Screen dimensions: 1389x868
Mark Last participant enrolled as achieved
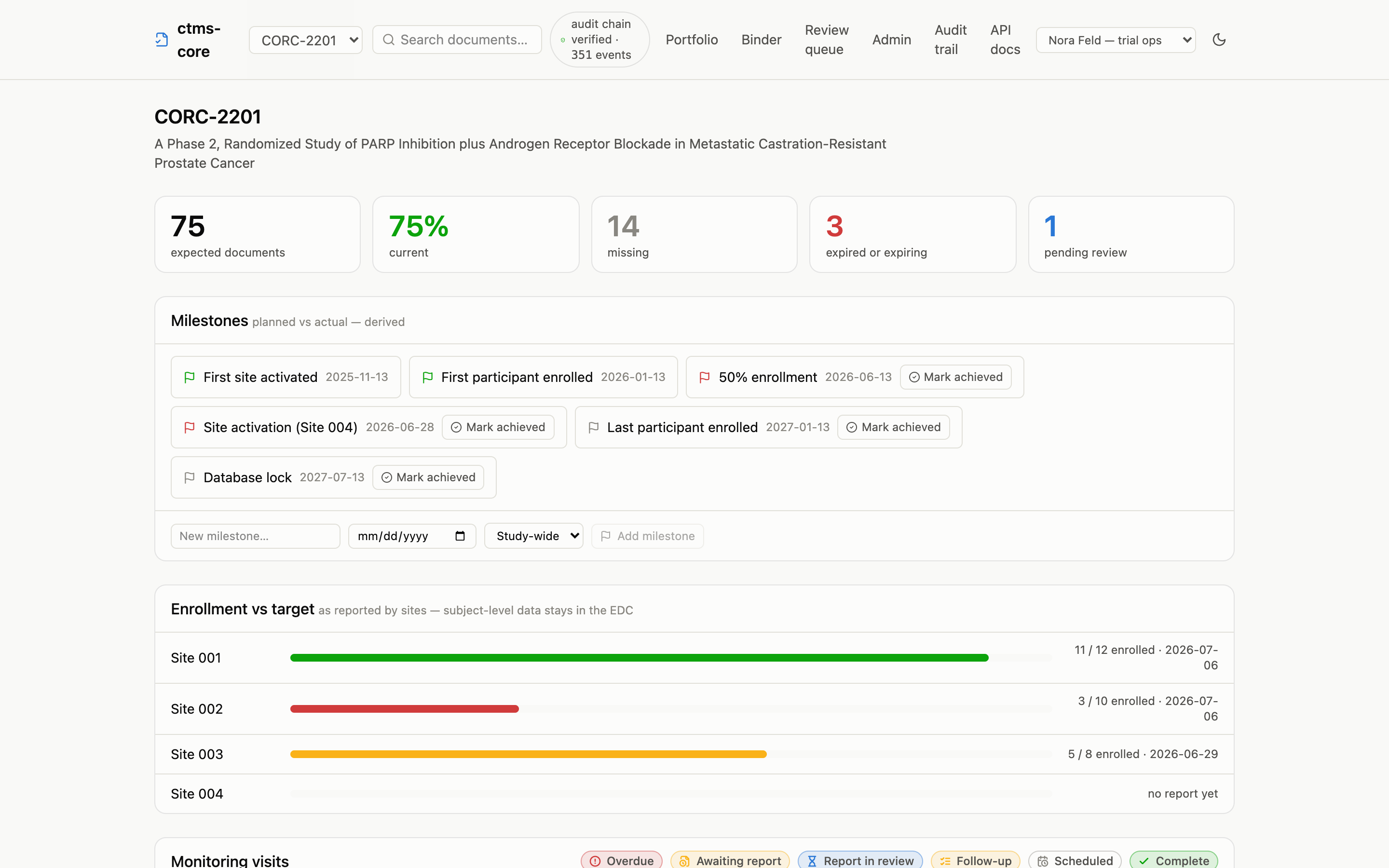coord(893,427)
